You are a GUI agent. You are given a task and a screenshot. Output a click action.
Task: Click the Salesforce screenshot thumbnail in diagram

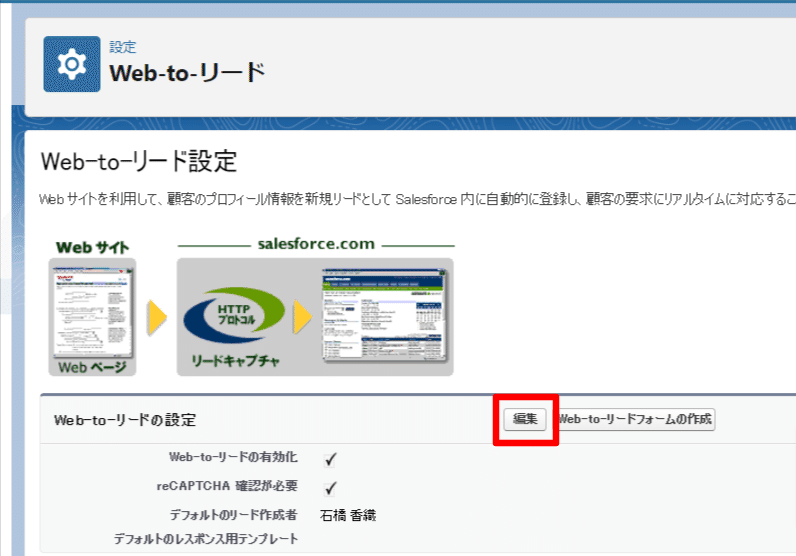click(384, 315)
